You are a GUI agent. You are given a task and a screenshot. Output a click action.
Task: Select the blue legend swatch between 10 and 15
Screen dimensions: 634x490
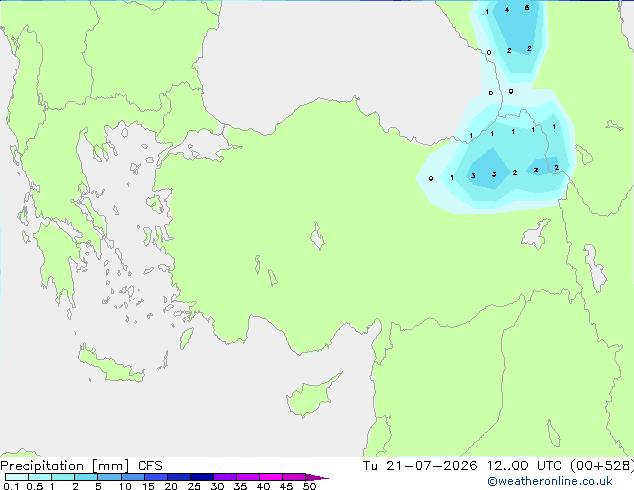pyautogui.click(x=132, y=477)
